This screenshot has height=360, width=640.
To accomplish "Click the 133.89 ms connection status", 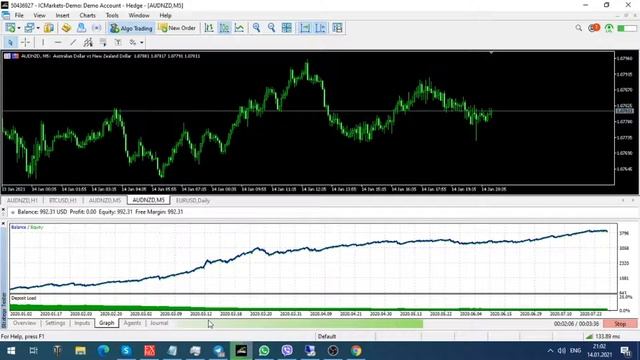I will point(603,336).
